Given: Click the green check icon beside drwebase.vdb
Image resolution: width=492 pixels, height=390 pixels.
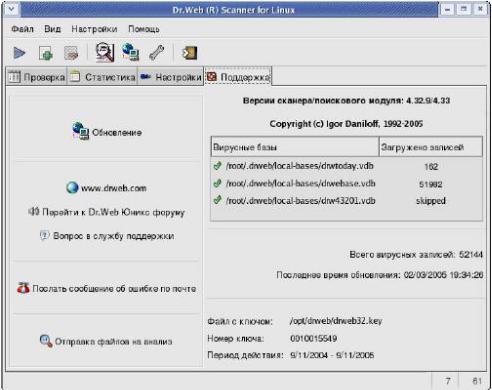Looking at the screenshot, I should 218,183.
